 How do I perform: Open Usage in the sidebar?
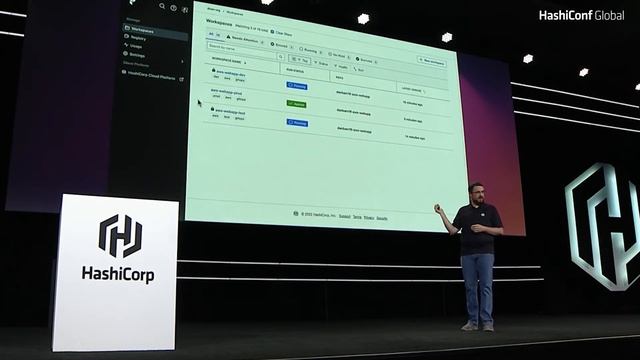133,46
